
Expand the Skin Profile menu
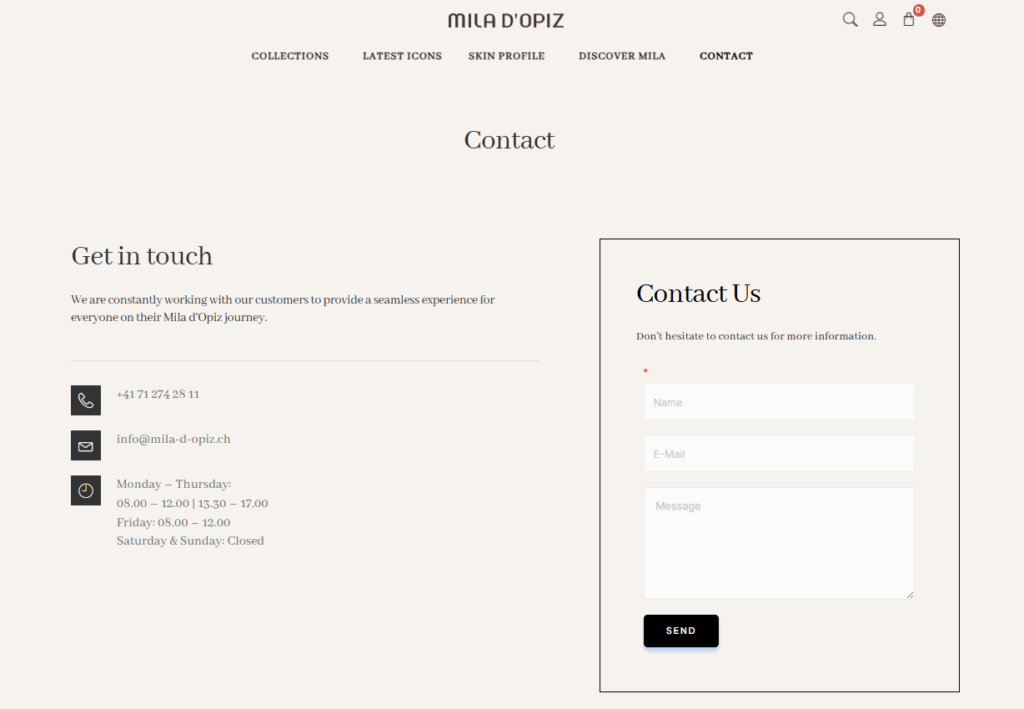pos(506,56)
